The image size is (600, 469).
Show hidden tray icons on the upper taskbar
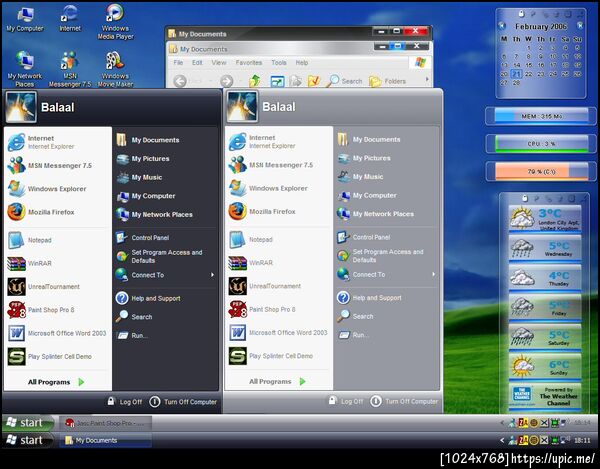(x=502, y=423)
